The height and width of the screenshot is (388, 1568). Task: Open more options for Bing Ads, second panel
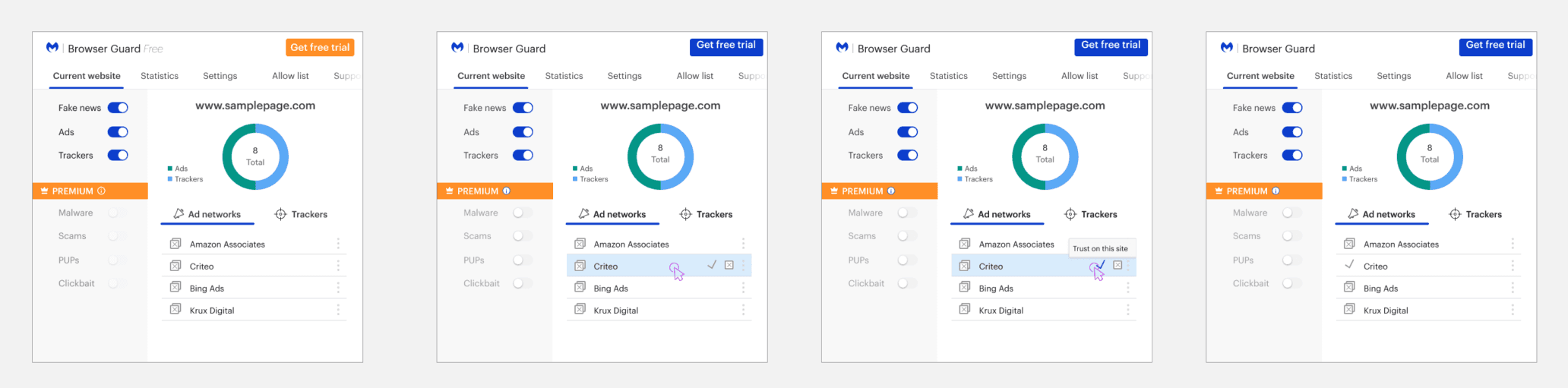click(x=743, y=288)
